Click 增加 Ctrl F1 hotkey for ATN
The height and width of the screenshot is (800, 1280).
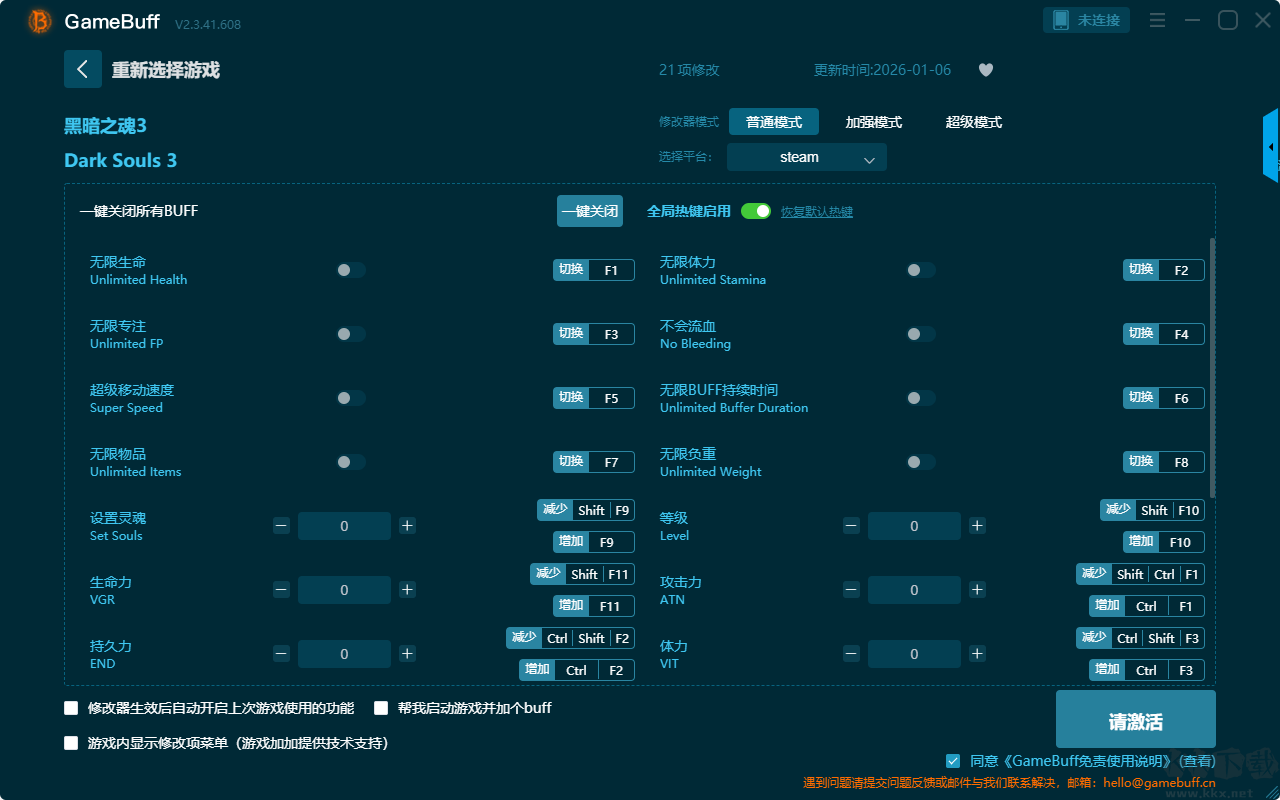(x=1147, y=606)
